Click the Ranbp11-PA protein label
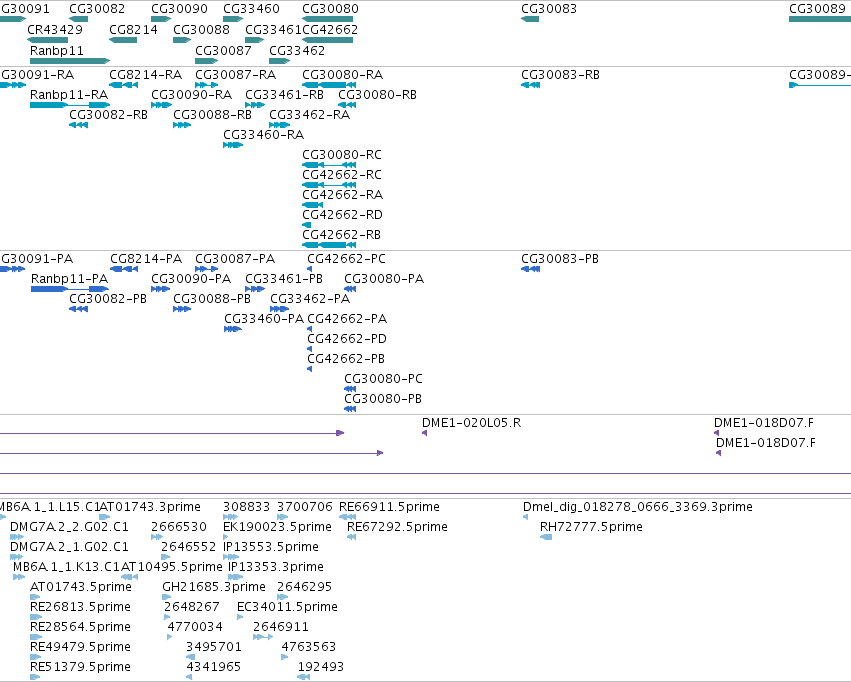The width and height of the screenshot is (851, 682). click(69, 279)
